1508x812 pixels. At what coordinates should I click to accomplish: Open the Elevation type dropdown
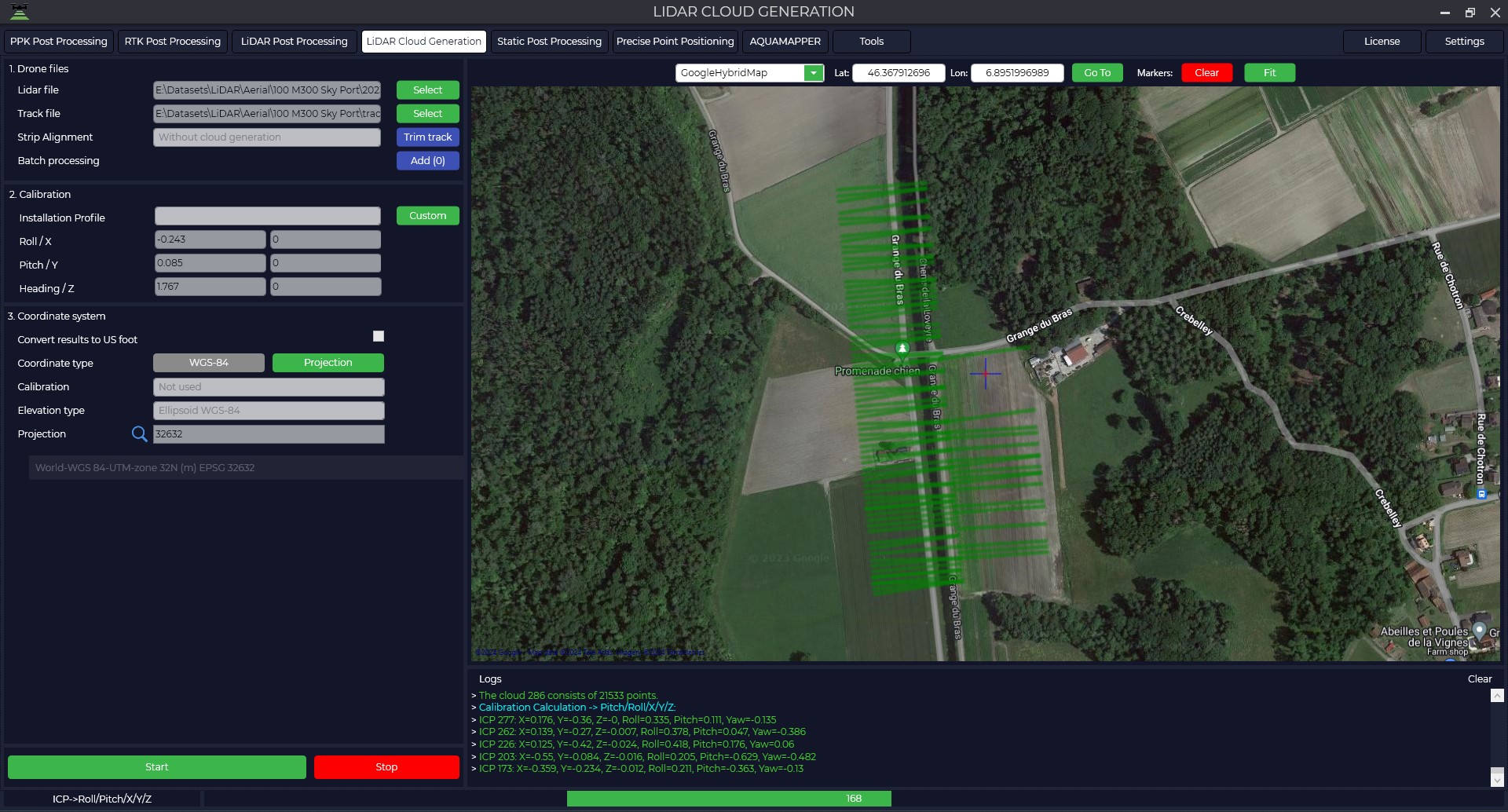(269, 411)
